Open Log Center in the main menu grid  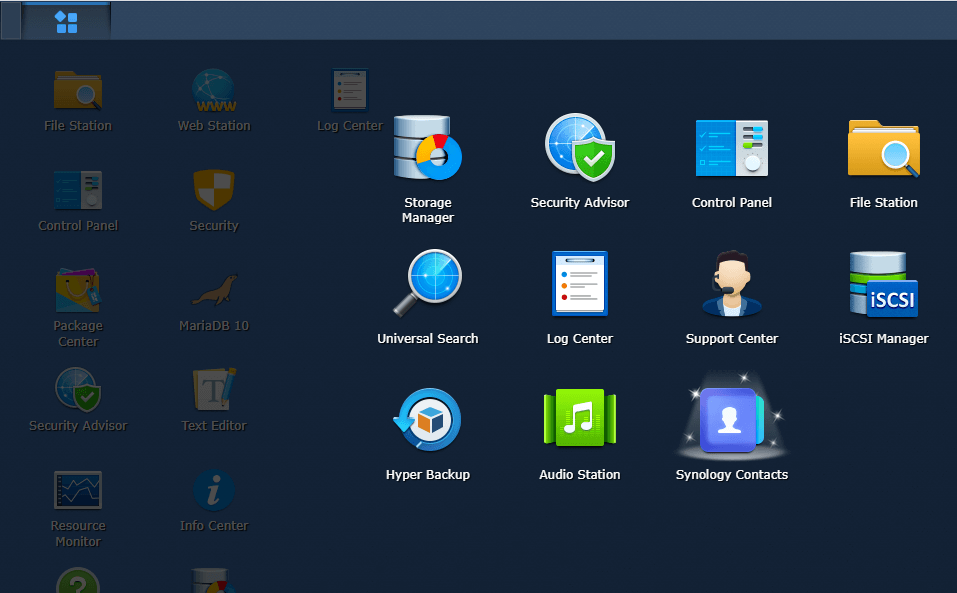pyautogui.click(x=579, y=284)
